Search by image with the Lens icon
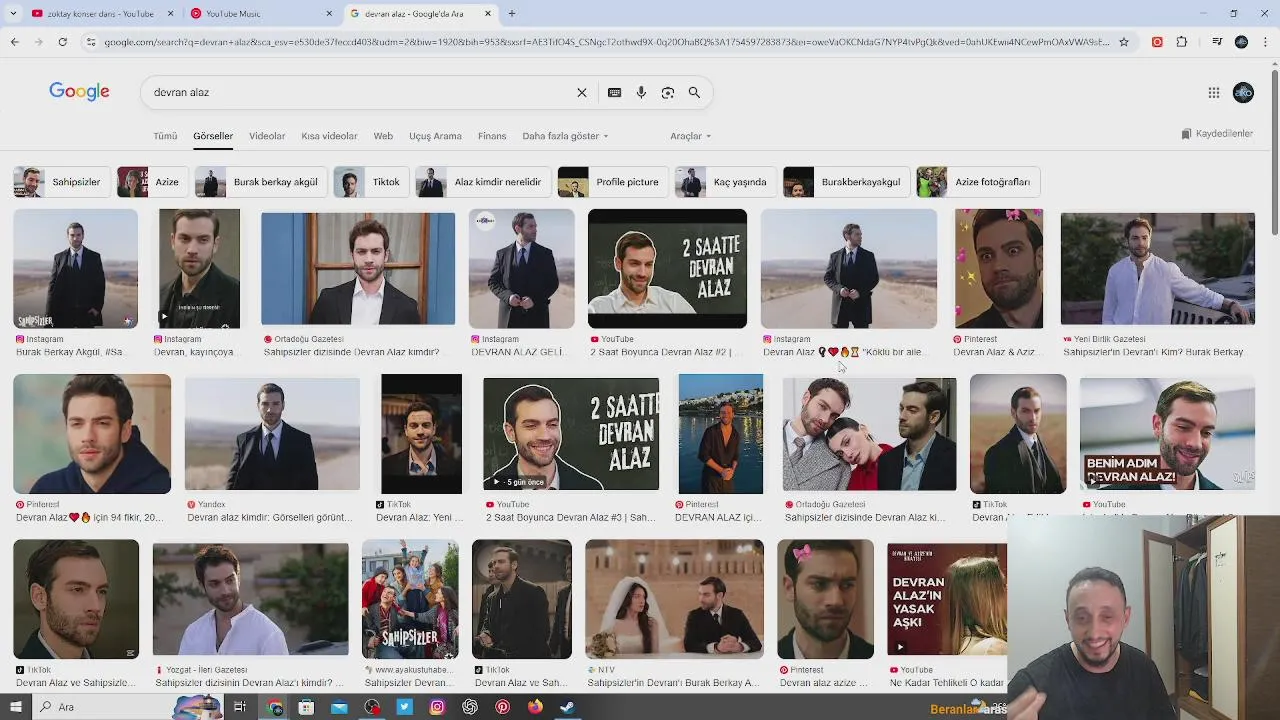The image size is (1280, 720). (667, 92)
